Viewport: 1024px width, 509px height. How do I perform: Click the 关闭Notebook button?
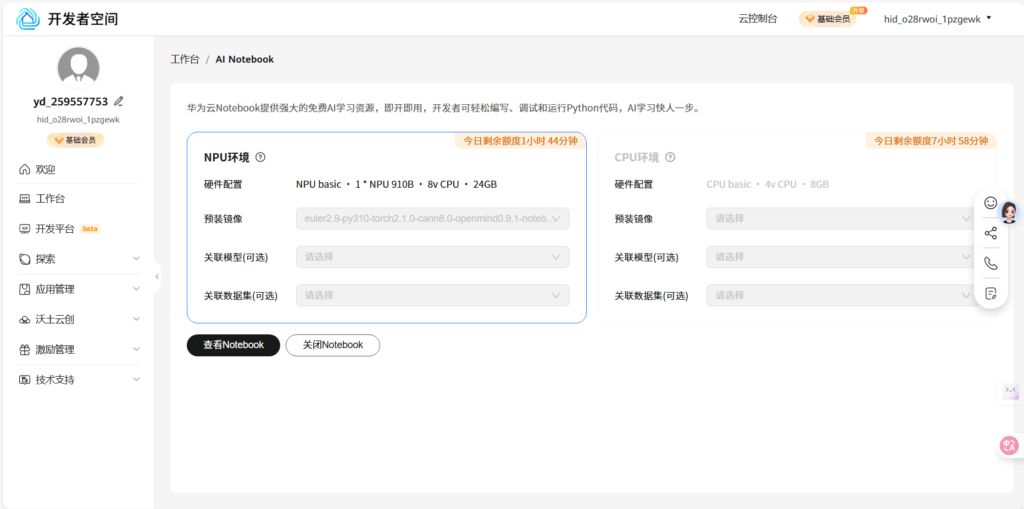click(x=333, y=345)
